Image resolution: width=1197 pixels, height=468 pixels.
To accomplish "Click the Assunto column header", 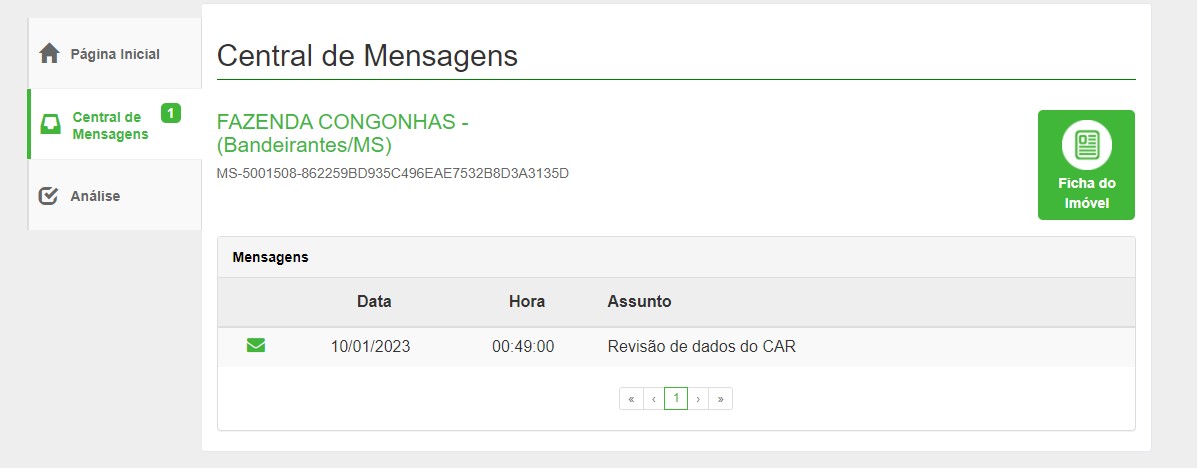I will pyautogui.click(x=639, y=302).
